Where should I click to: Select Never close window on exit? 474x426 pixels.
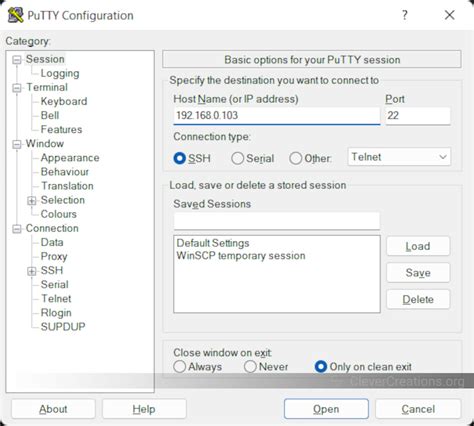pos(250,367)
